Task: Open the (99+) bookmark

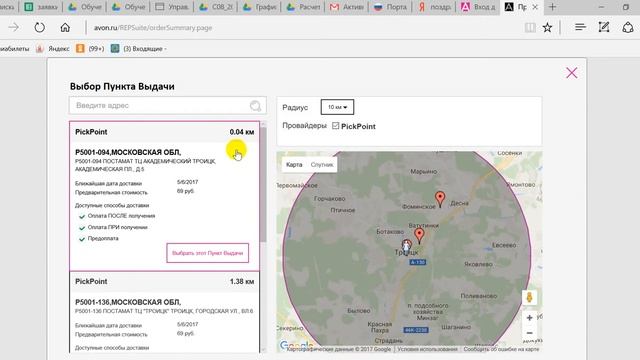Action: click(x=91, y=49)
